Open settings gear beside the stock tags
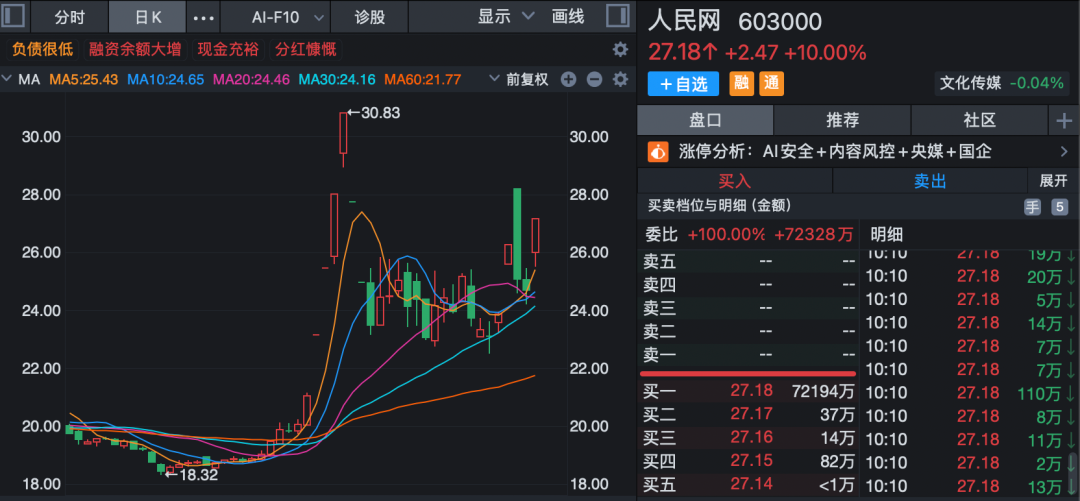 pos(620,49)
